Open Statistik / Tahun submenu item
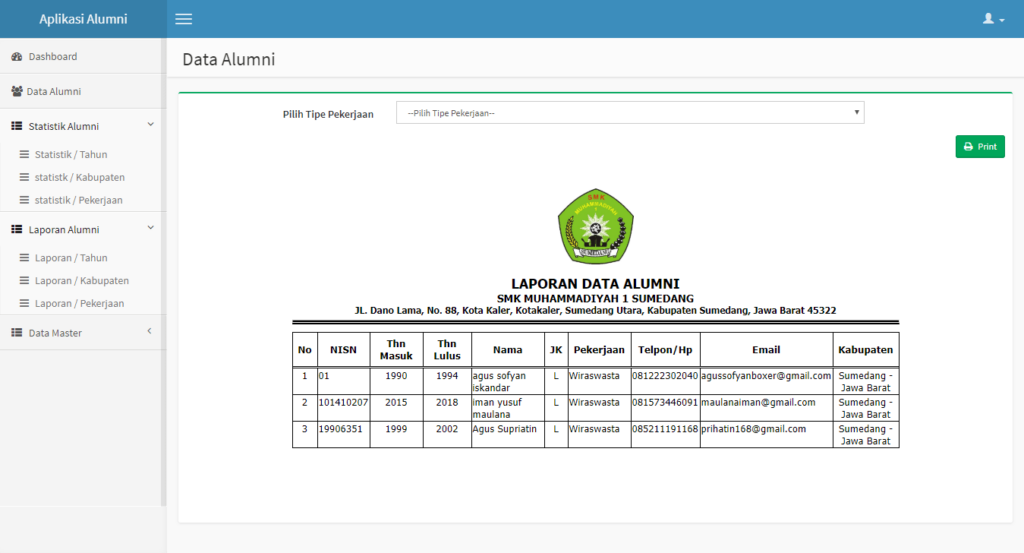Image resolution: width=1024 pixels, height=553 pixels. pos(70,155)
